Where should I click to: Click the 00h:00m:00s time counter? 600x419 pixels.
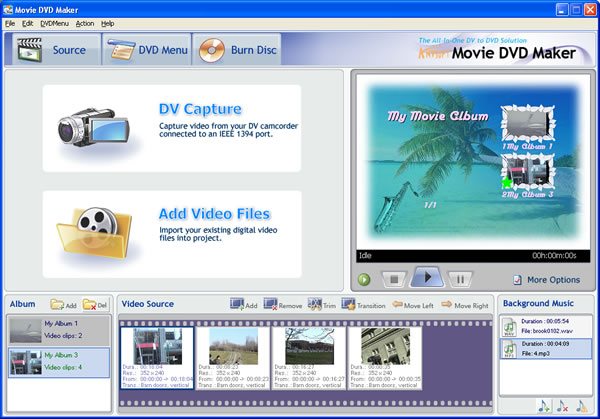[x=554, y=255]
